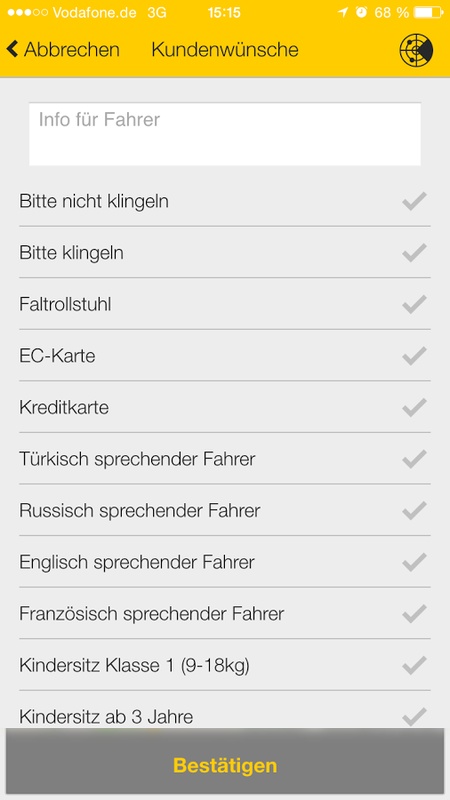
Task: Tap the radar icon in header
Action: [x=416, y=50]
